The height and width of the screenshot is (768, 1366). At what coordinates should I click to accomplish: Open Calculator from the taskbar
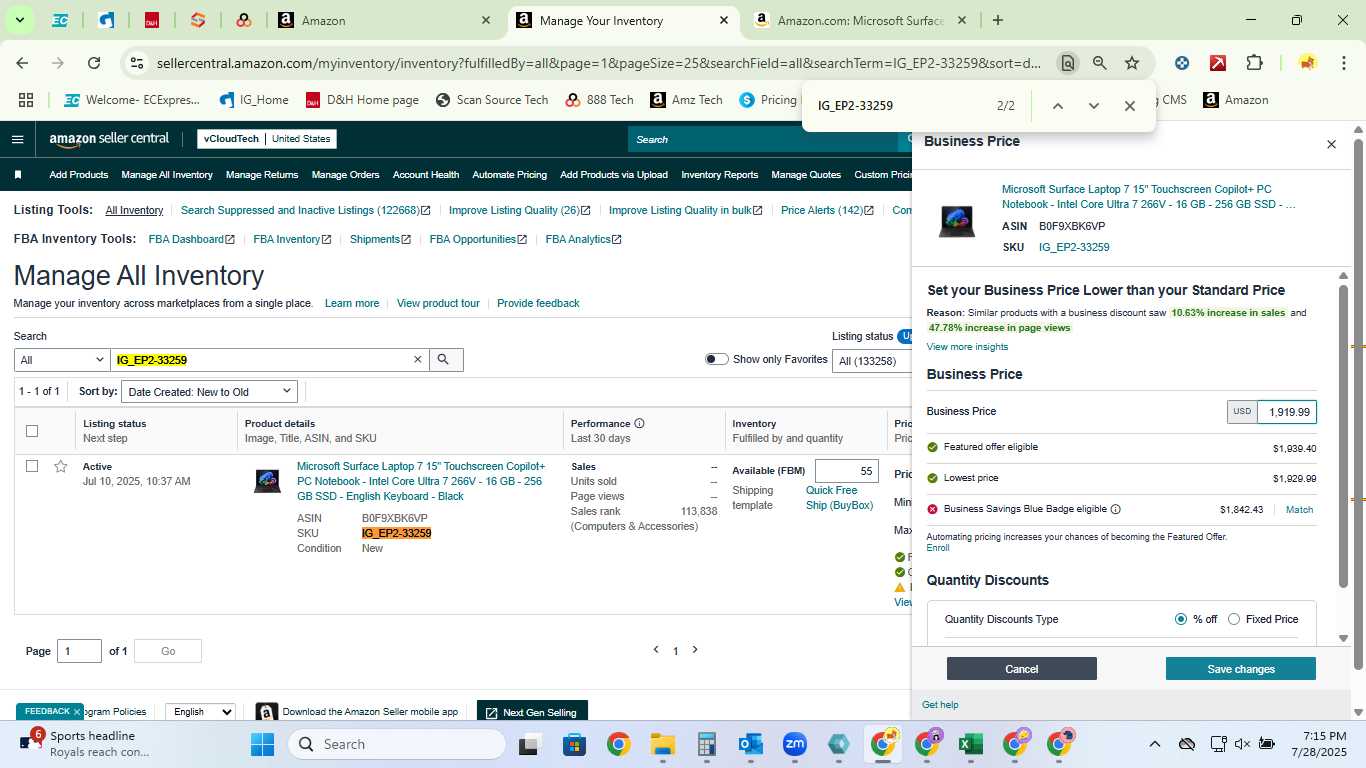point(707,744)
